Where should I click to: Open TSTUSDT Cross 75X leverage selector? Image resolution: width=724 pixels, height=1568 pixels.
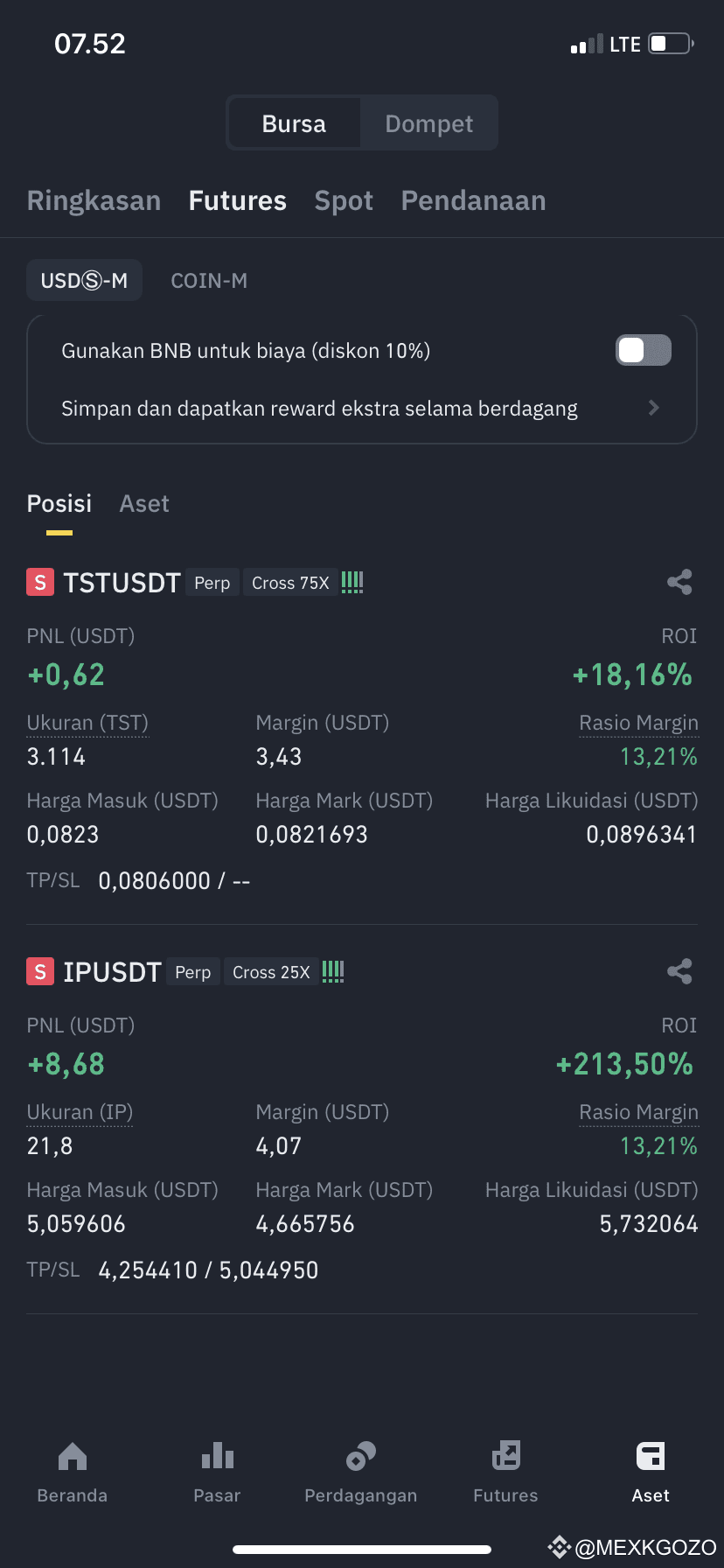pos(290,583)
